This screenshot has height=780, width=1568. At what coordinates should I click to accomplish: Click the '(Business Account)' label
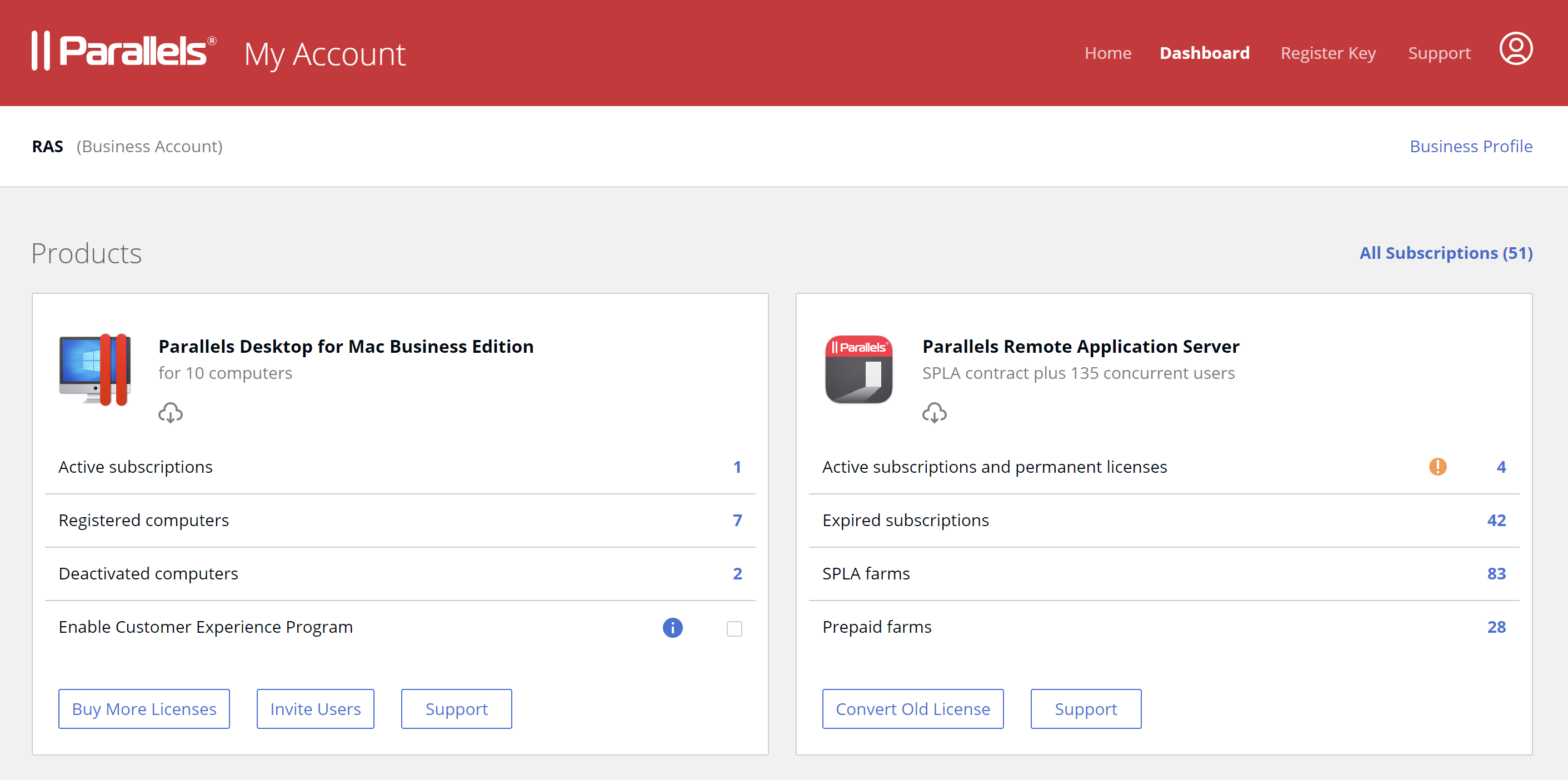coord(149,147)
